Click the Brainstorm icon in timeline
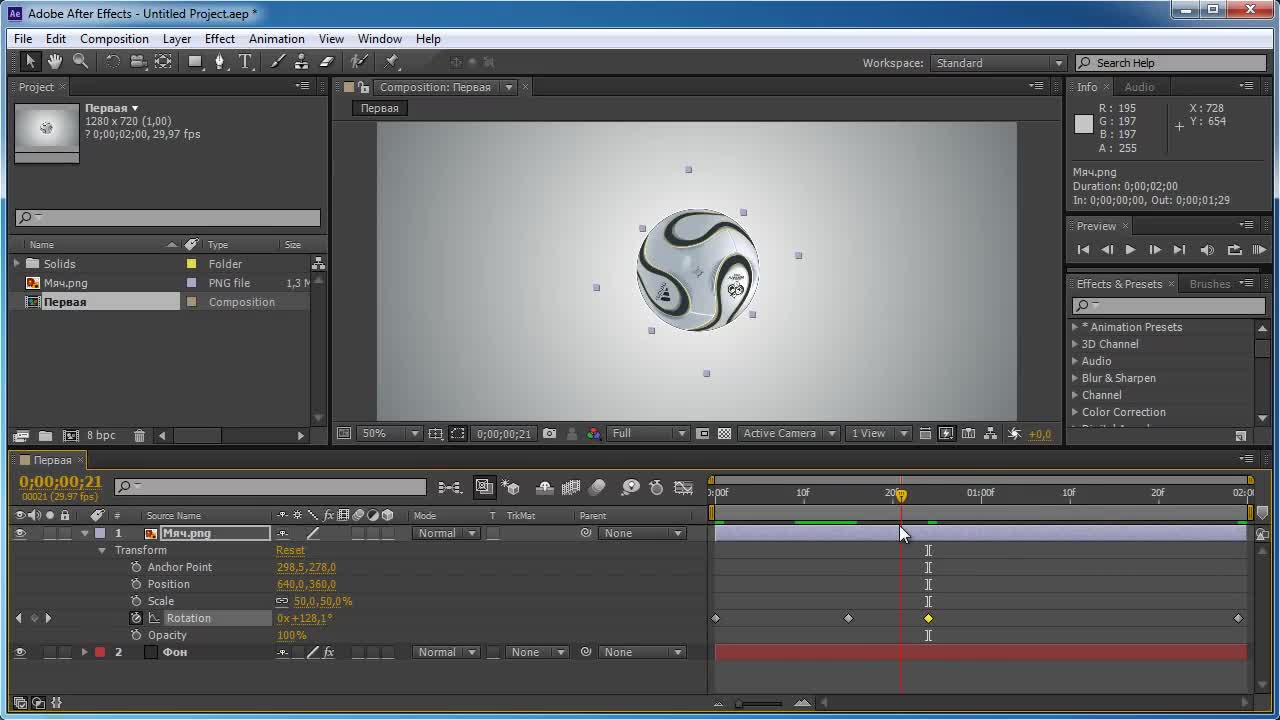This screenshot has height=720, width=1280. point(630,487)
